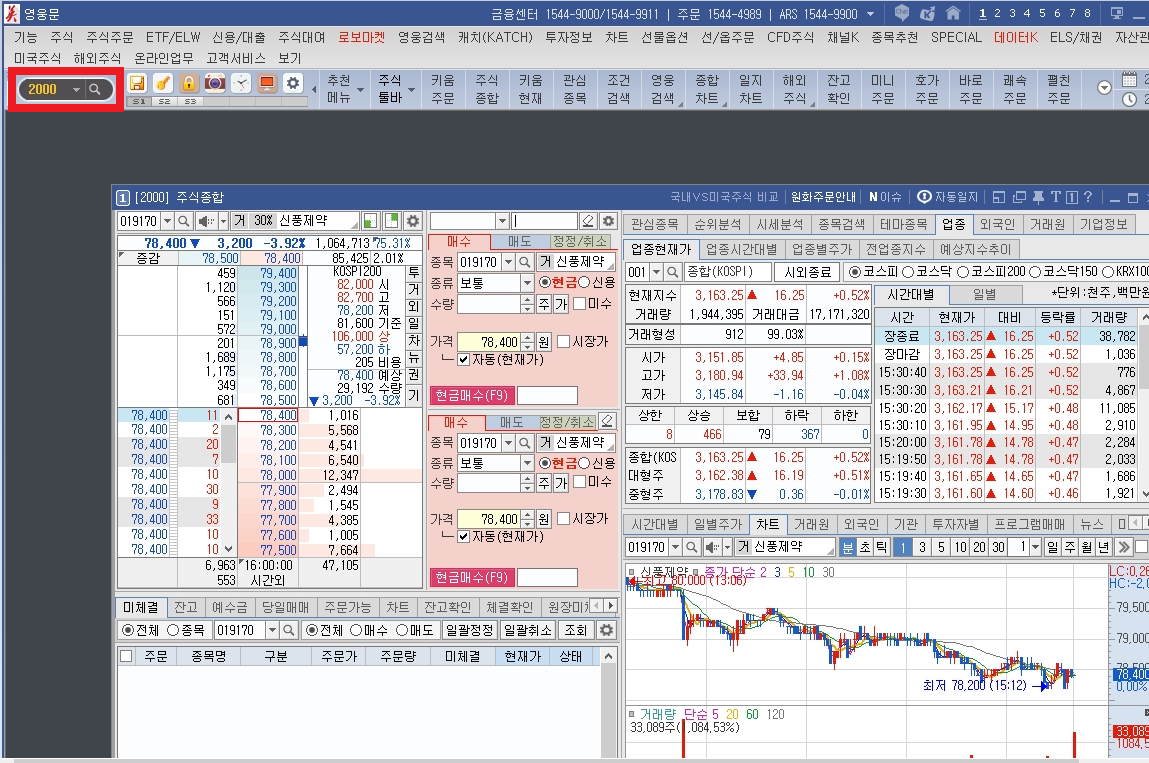Open ARS 1544-9900 dropdown arrow in title bar
The width and height of the screenshot is (1149, 763).
tap(870, 14)
